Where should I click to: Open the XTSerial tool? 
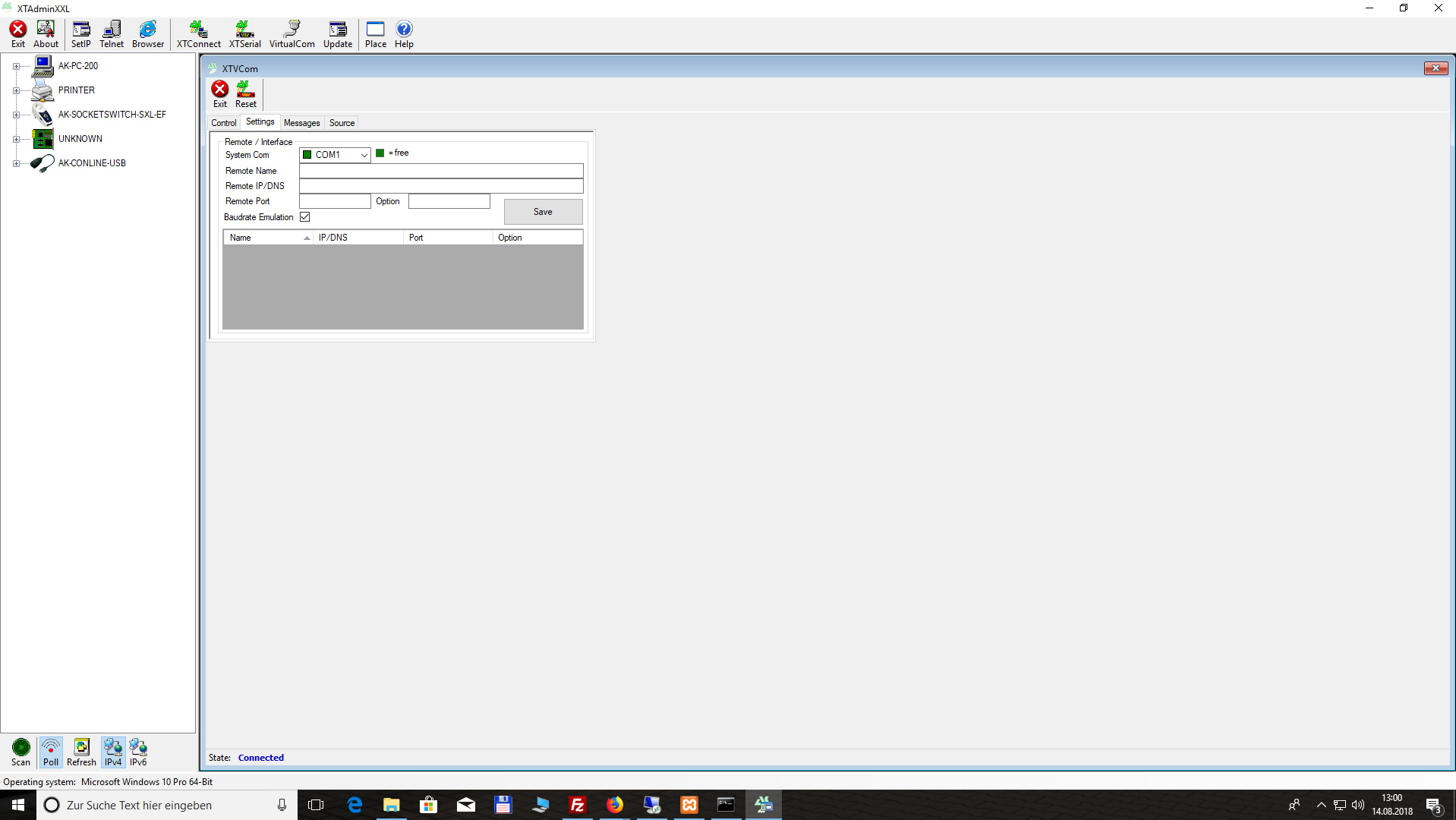point(245,34)
